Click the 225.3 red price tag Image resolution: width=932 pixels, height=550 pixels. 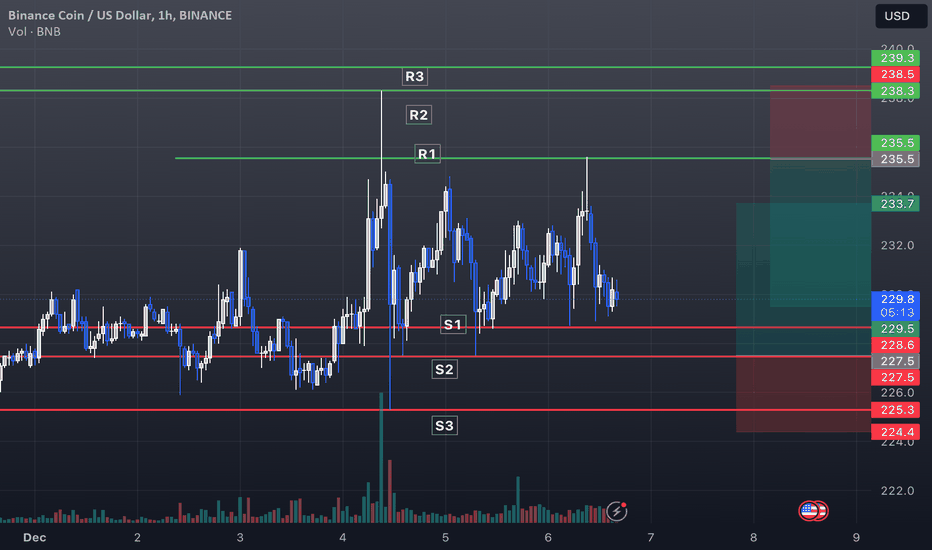point(895,410)
